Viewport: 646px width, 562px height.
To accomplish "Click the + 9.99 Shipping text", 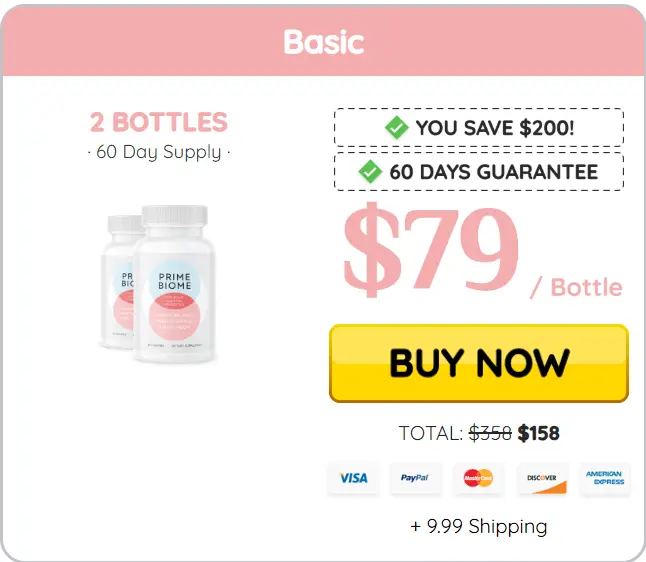I will coord(479,527).
